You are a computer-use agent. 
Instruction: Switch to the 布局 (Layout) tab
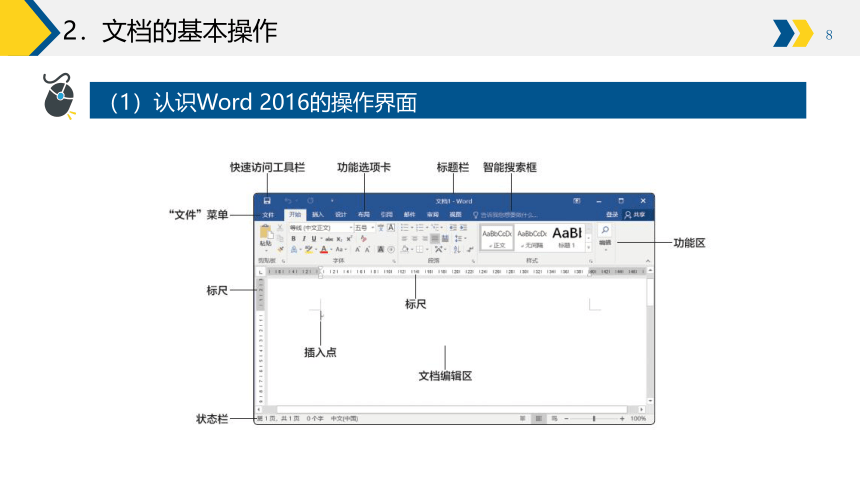[x=364, y=215]
